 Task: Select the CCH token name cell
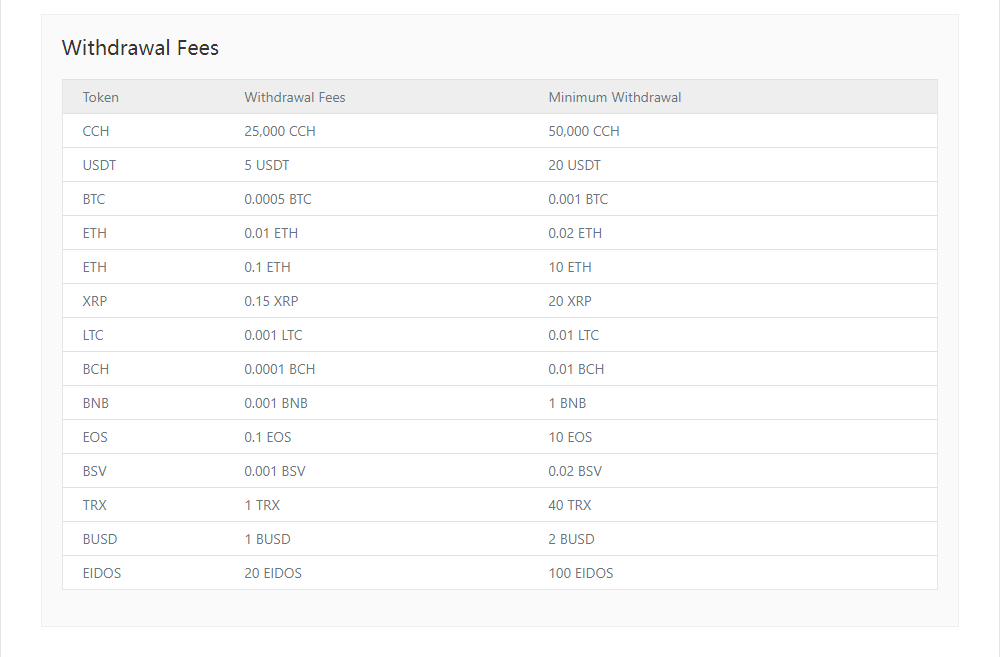click(x=96, y=131)
